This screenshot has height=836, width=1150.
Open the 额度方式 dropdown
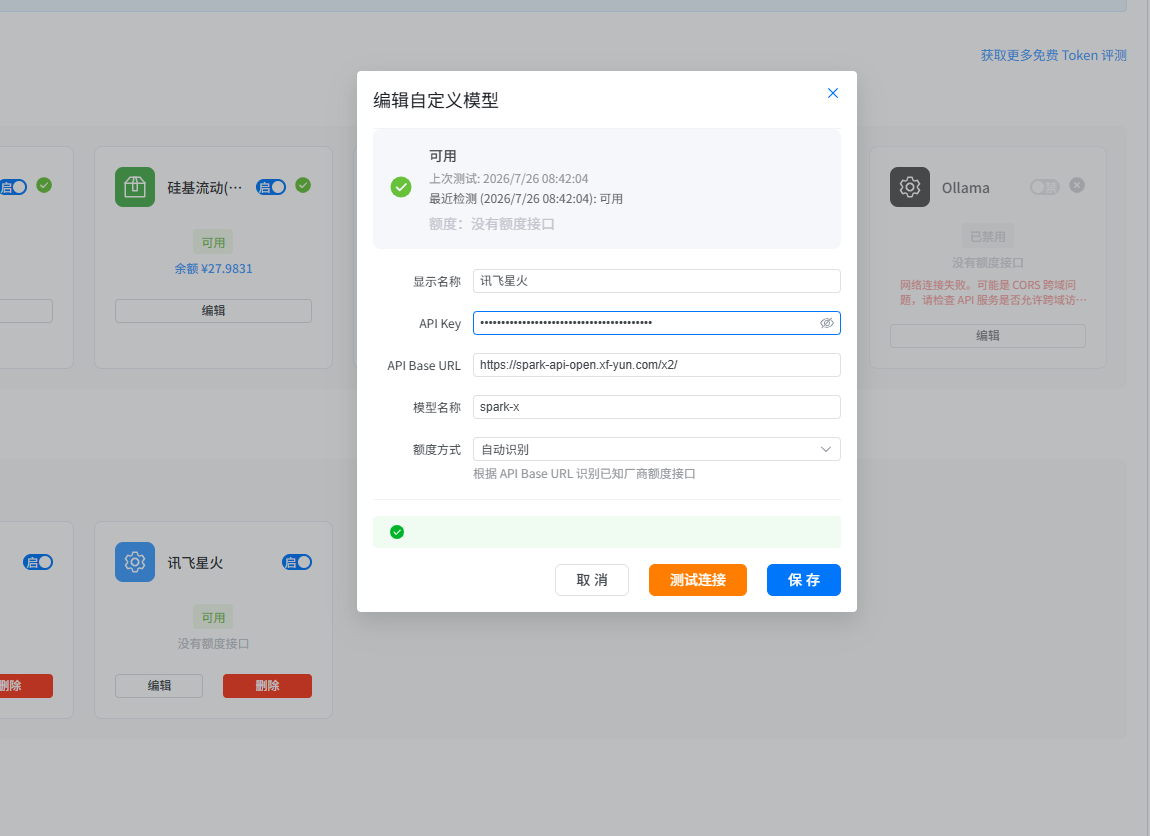(656, 449)
